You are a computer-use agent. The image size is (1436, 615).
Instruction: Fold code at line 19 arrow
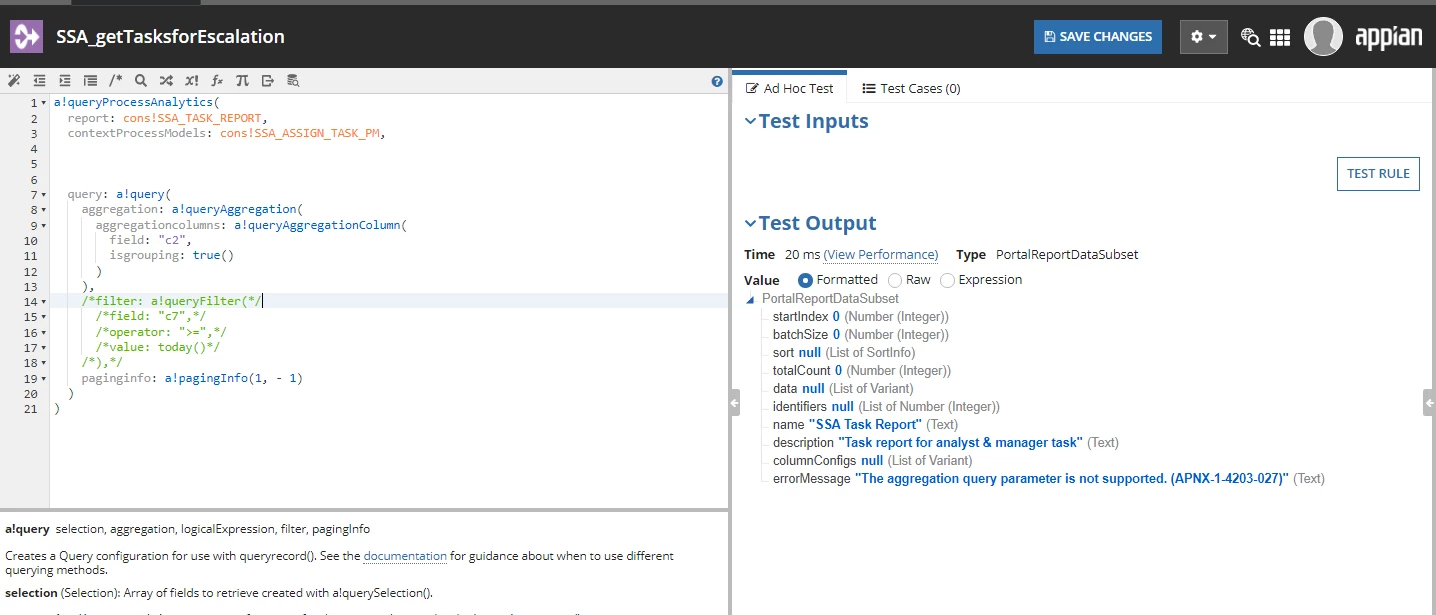[x=43, y=379]
